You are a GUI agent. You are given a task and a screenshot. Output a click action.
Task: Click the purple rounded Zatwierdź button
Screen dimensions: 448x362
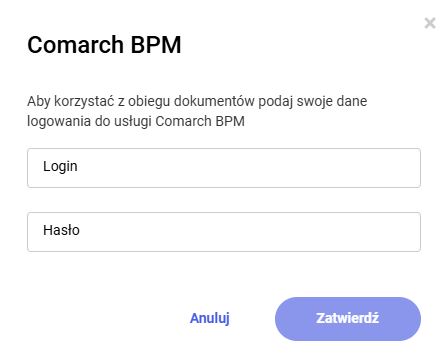point(348,319)
